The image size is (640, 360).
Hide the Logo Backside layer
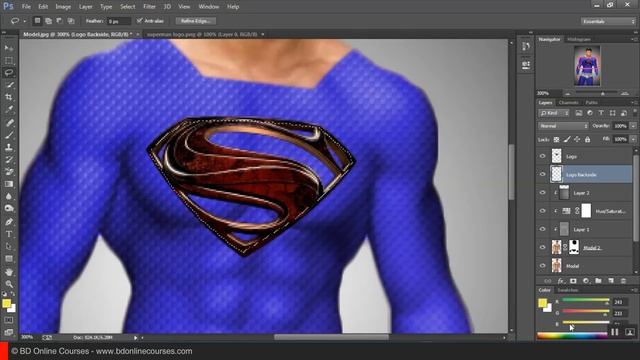click(x=542, y=174)
